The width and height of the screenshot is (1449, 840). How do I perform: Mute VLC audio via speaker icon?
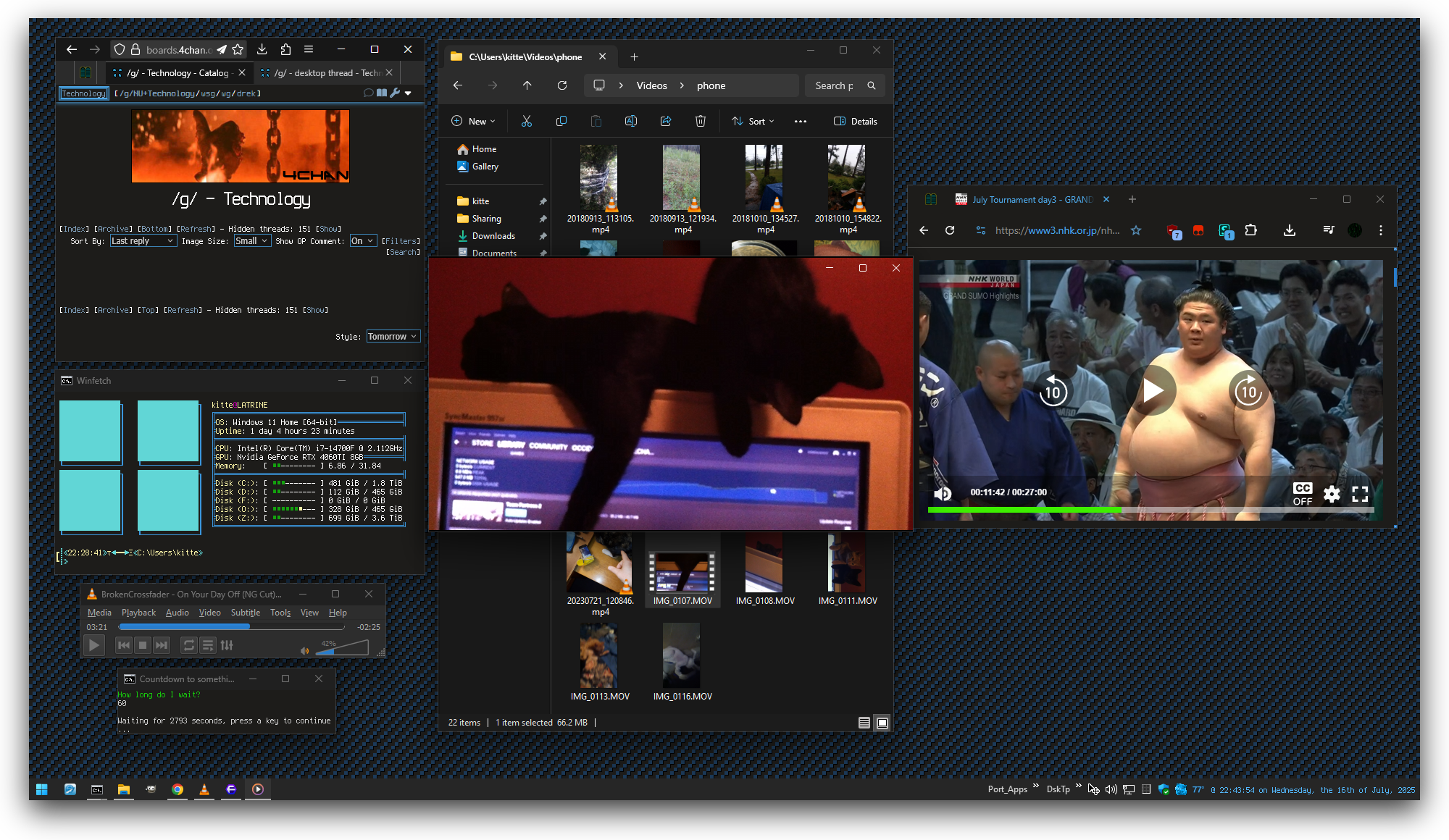pos(305,650)
